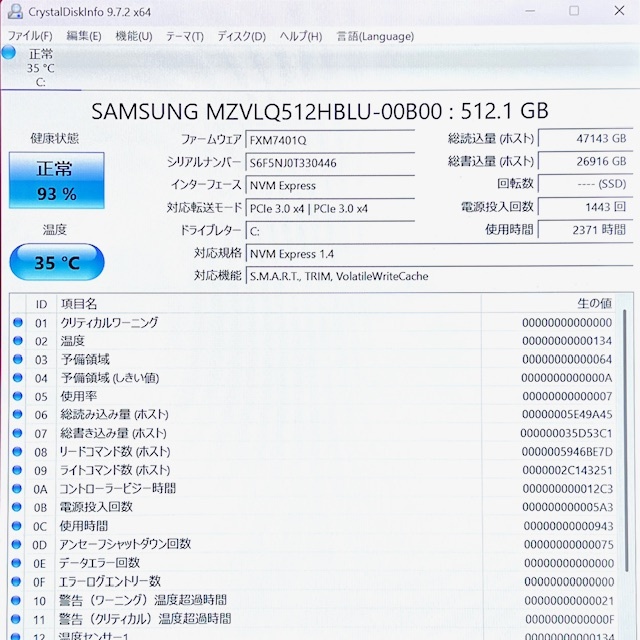Screen dimensions: 640x640
Task: Click blue status dot for 電源投入回数 row 0B
Action: pos(17,507)
